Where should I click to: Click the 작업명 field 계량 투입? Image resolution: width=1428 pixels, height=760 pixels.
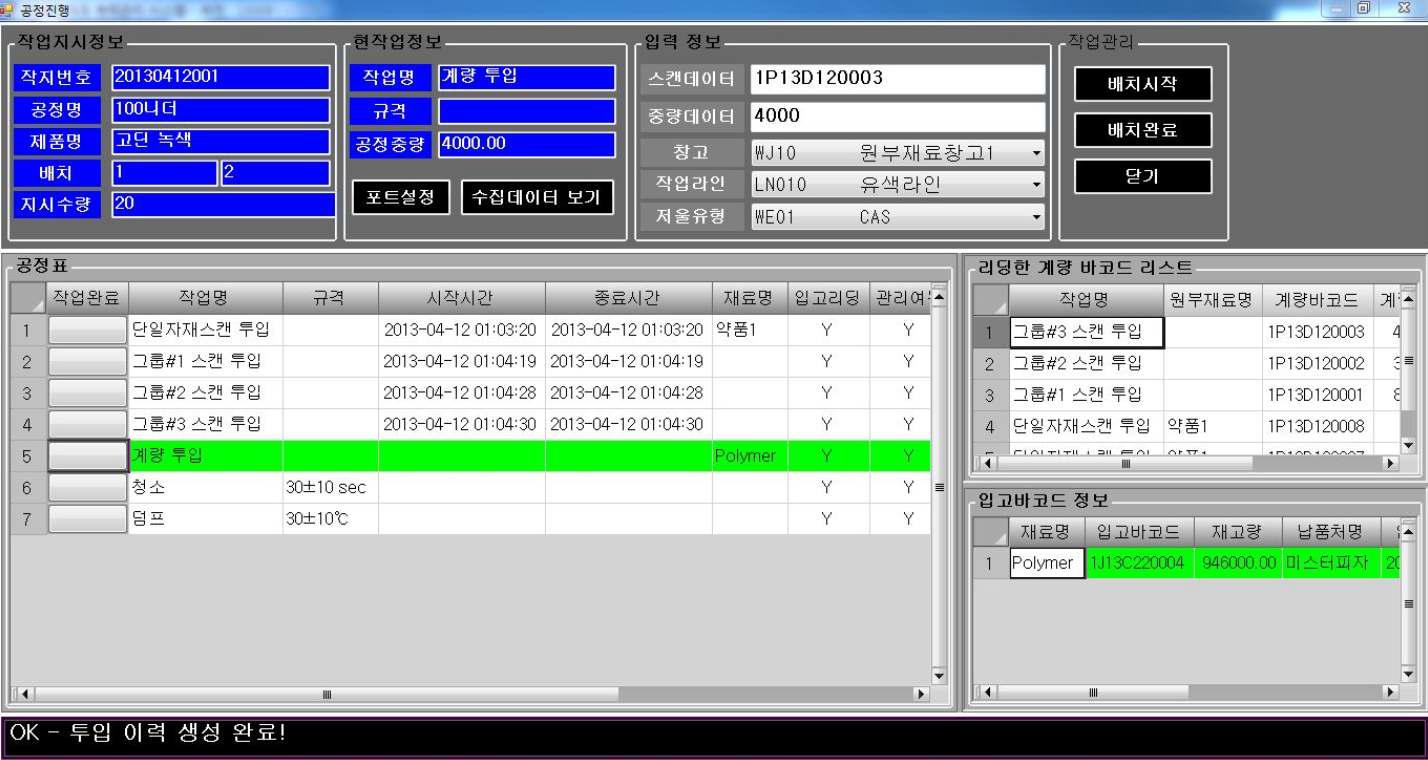click(x=527, y=77)
